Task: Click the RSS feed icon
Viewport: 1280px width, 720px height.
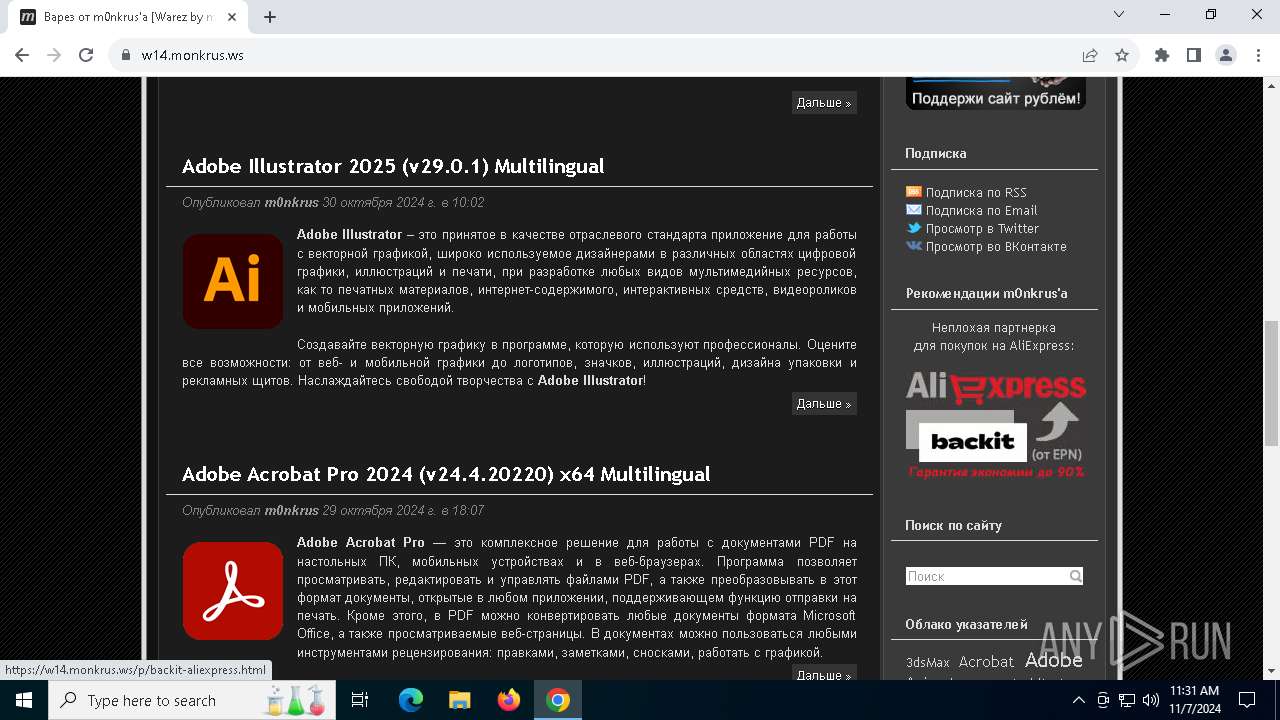Action: click(913, 192)
